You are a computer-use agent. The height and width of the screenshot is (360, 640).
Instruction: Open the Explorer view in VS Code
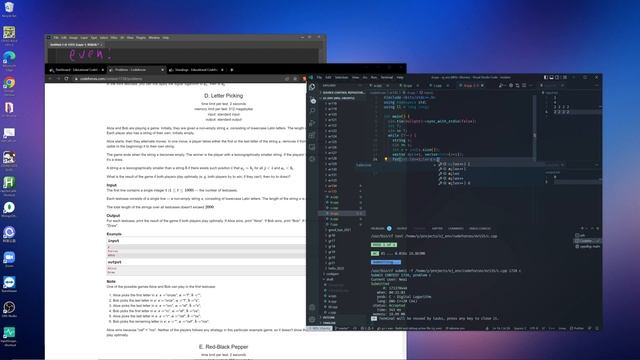click(x=312, y=87)
